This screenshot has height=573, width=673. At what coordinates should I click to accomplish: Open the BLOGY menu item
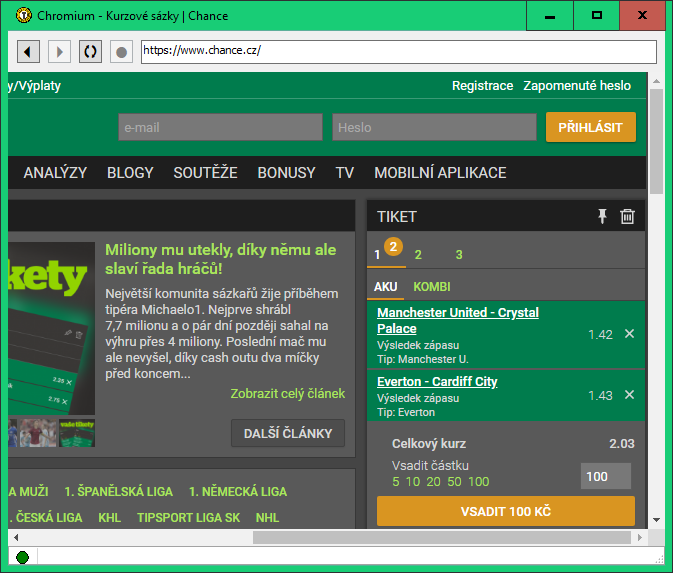click(130, 173)
